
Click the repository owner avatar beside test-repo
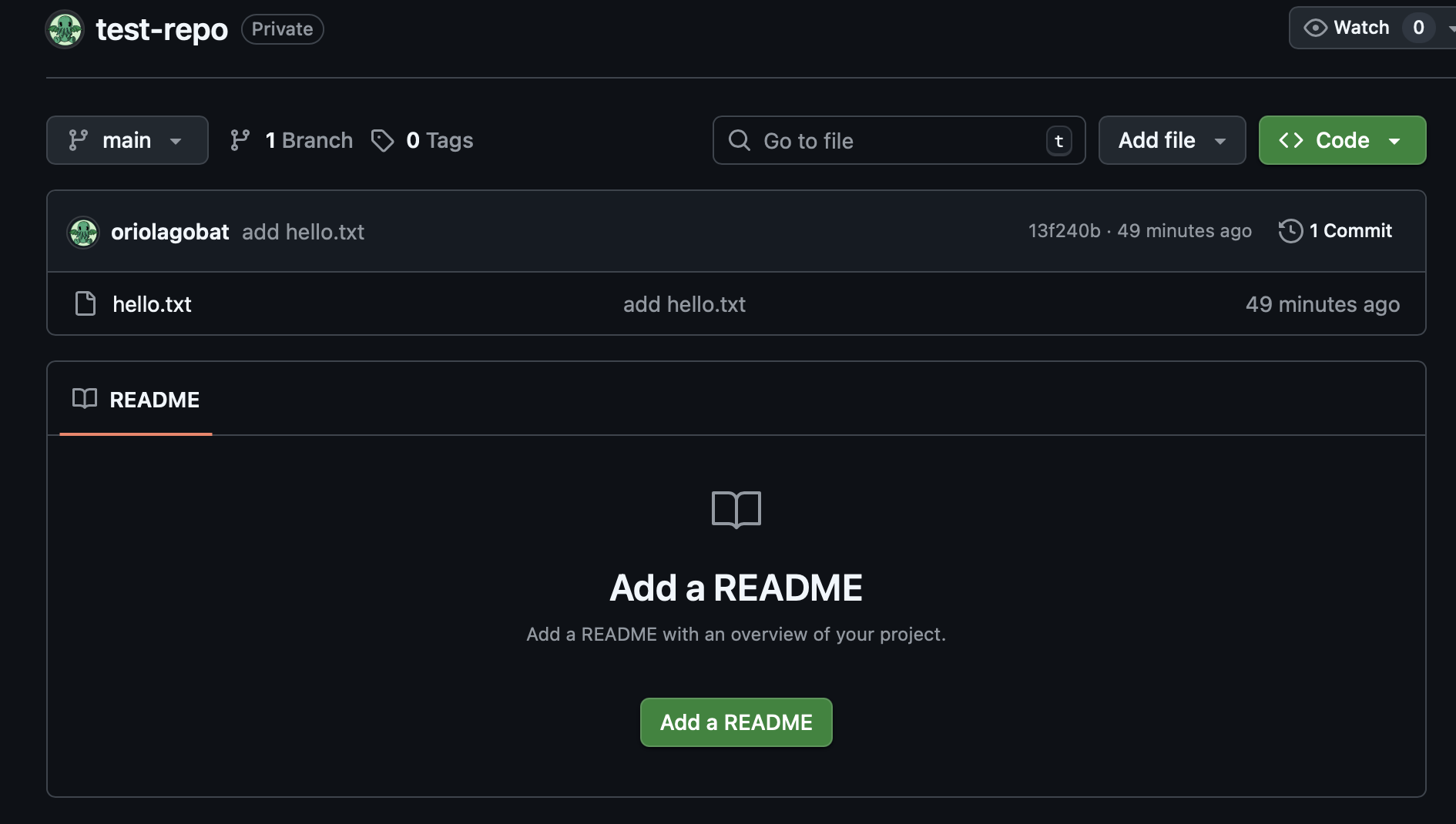tap(65, 29)
